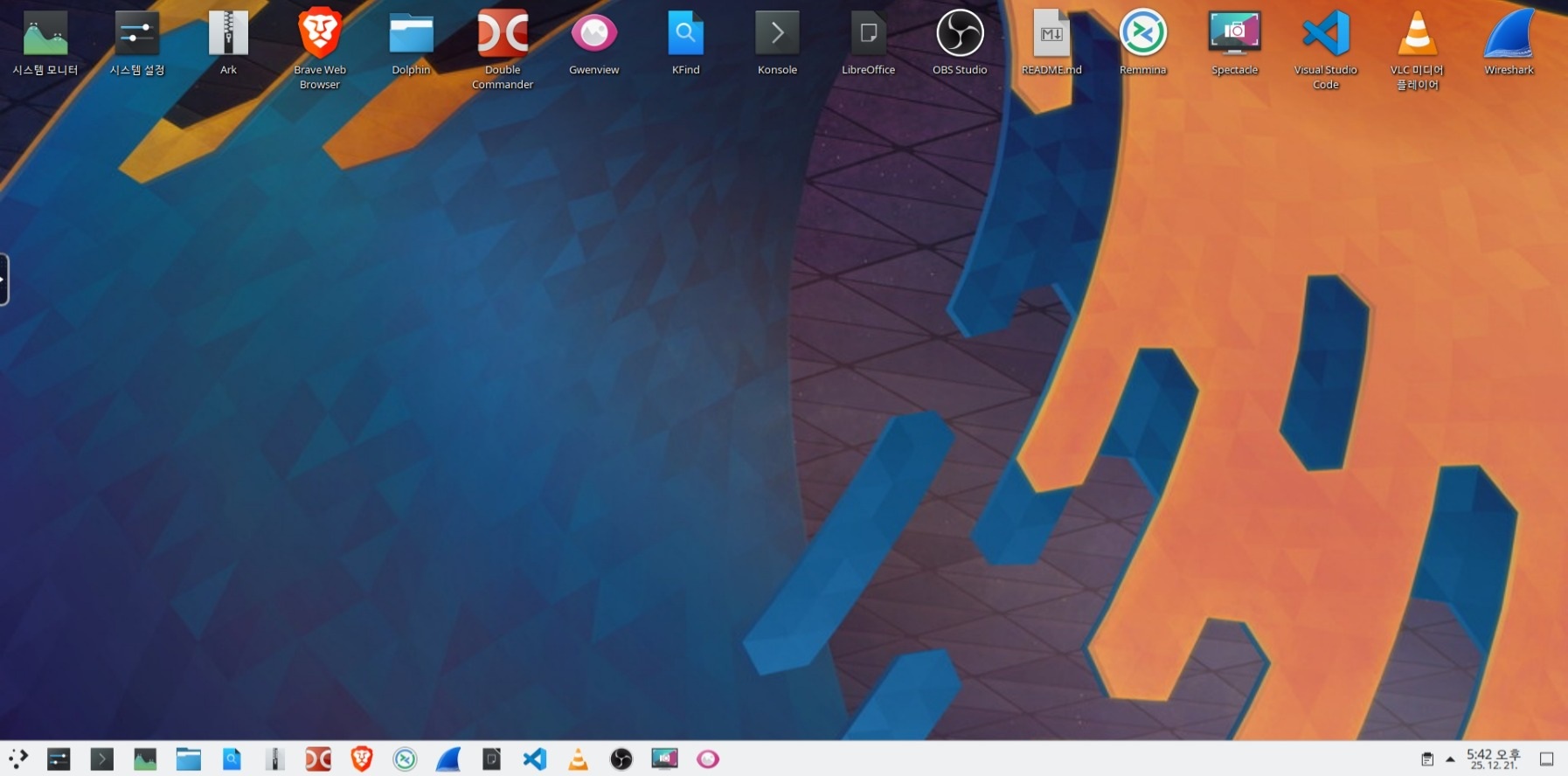The height and width of the screenshot is (776, 1568).
Task: Toggle show desktop button in panel corner
Action: point(1546,759)
